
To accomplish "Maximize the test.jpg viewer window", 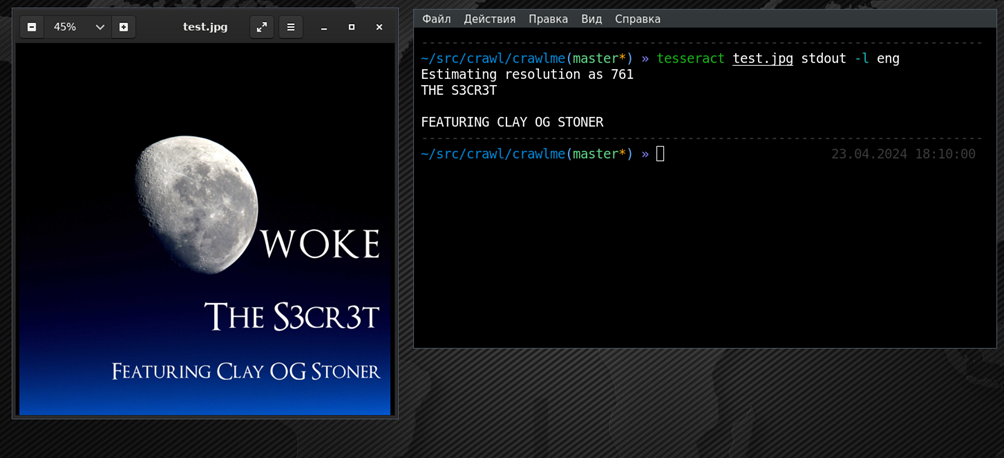I will 351,27.
